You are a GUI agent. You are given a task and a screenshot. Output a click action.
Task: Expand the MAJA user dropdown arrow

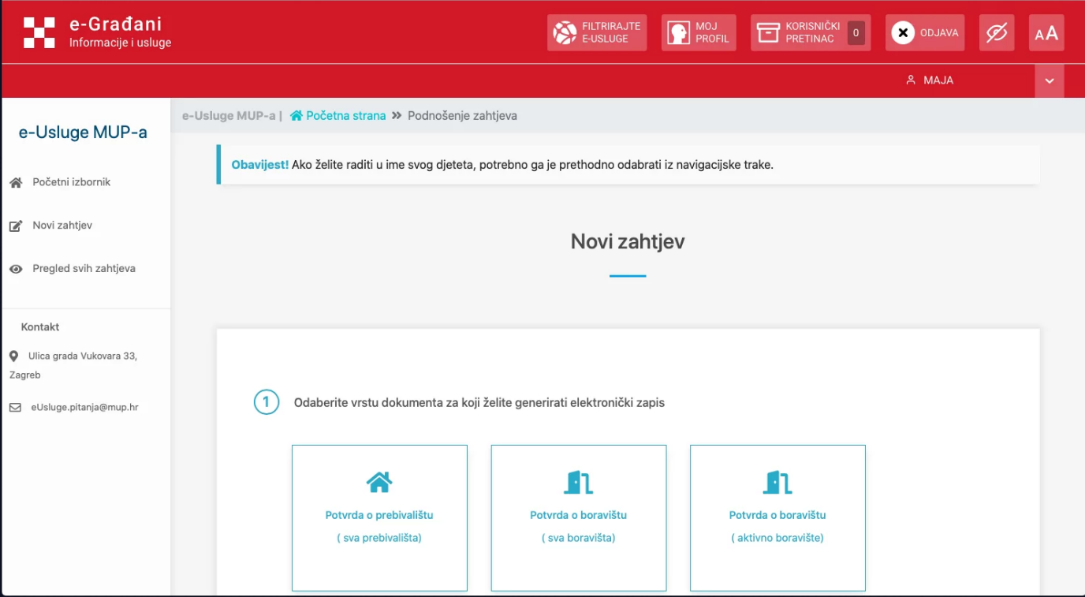(x=1049, y=80)
